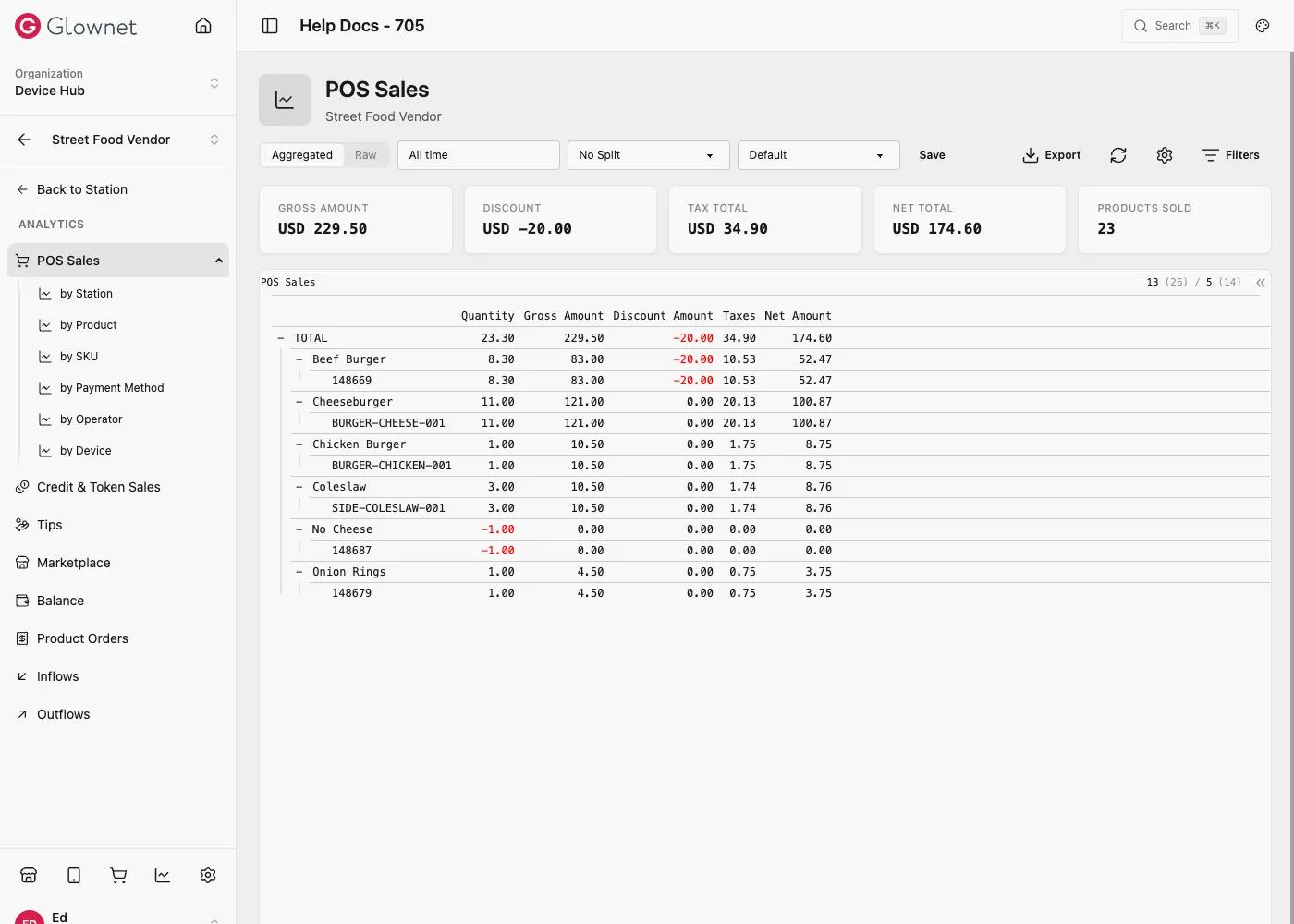
Task: Open the cart icon in bottom bar
Action: (x=118, y=875)
